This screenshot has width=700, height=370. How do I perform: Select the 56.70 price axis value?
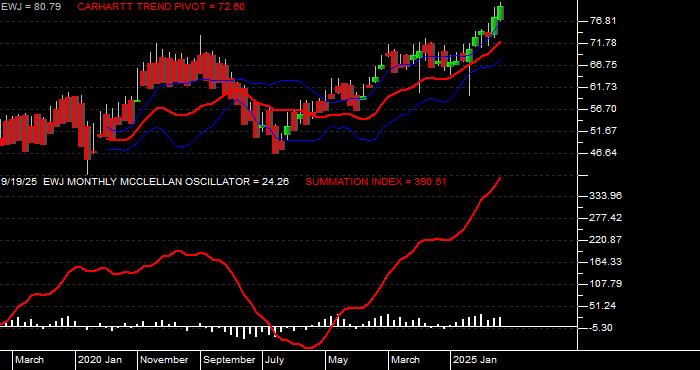pyautogui.click(x=604, y=108)
